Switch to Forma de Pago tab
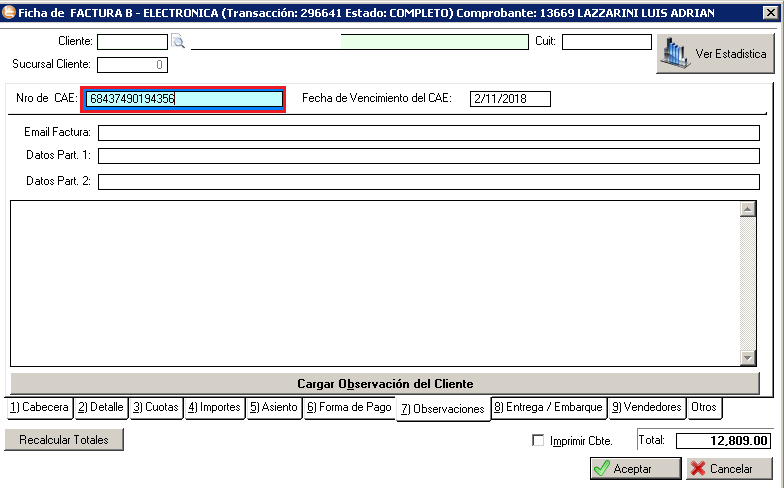The height and width of the screenshot is (488, 784). 349,407
